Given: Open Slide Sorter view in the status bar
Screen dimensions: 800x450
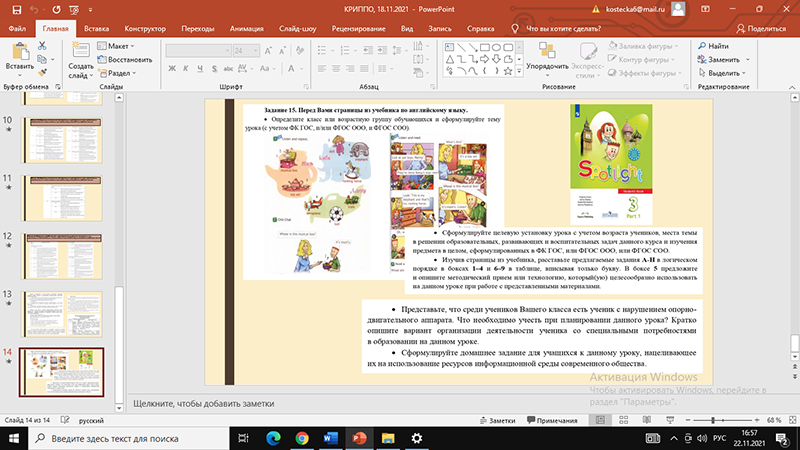Looking at the screenshot, I should coord(623,420).
